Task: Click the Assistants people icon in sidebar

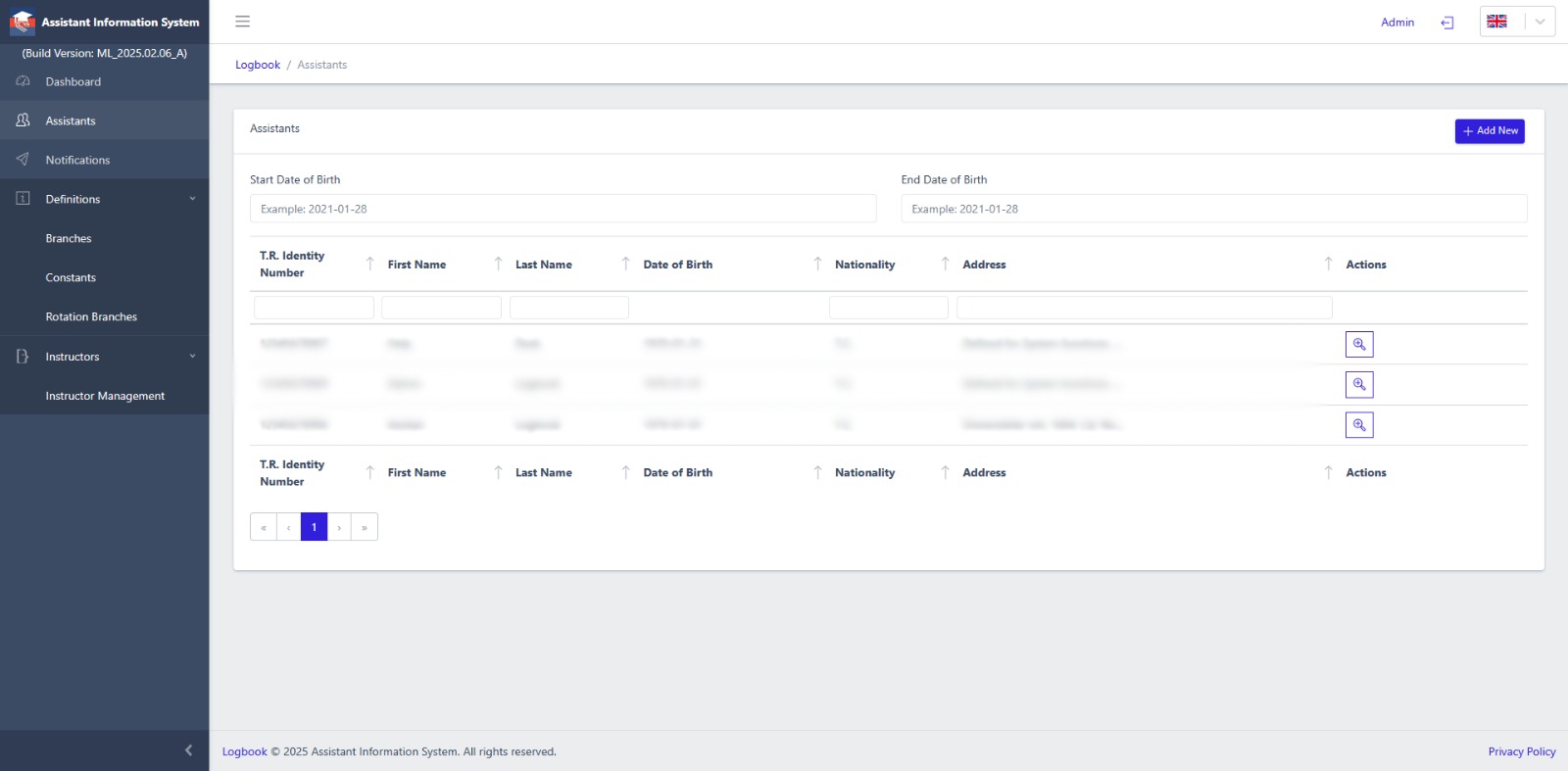Action: tap(23, 120)
